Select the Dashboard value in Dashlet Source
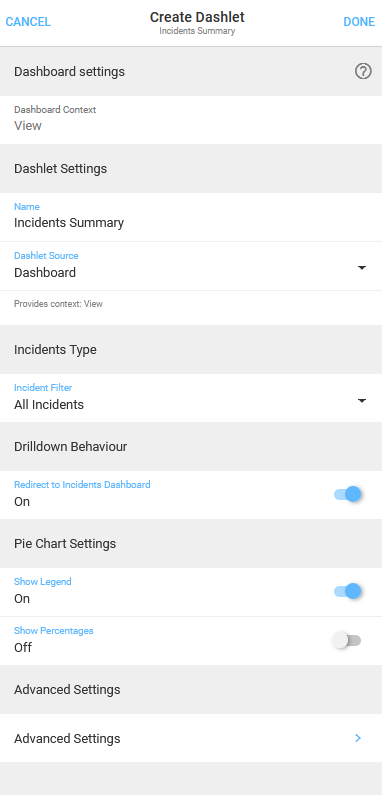Viewport: 382px width, 795px height. point(45,272)
